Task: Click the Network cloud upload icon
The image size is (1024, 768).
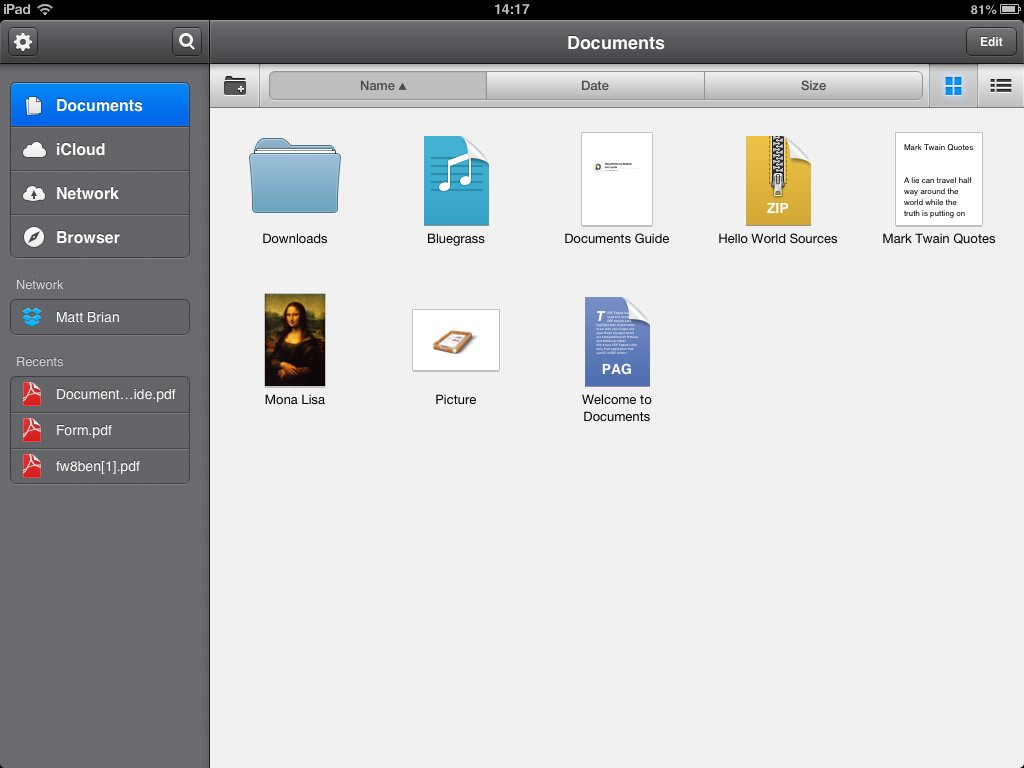Action: point(34,193)
